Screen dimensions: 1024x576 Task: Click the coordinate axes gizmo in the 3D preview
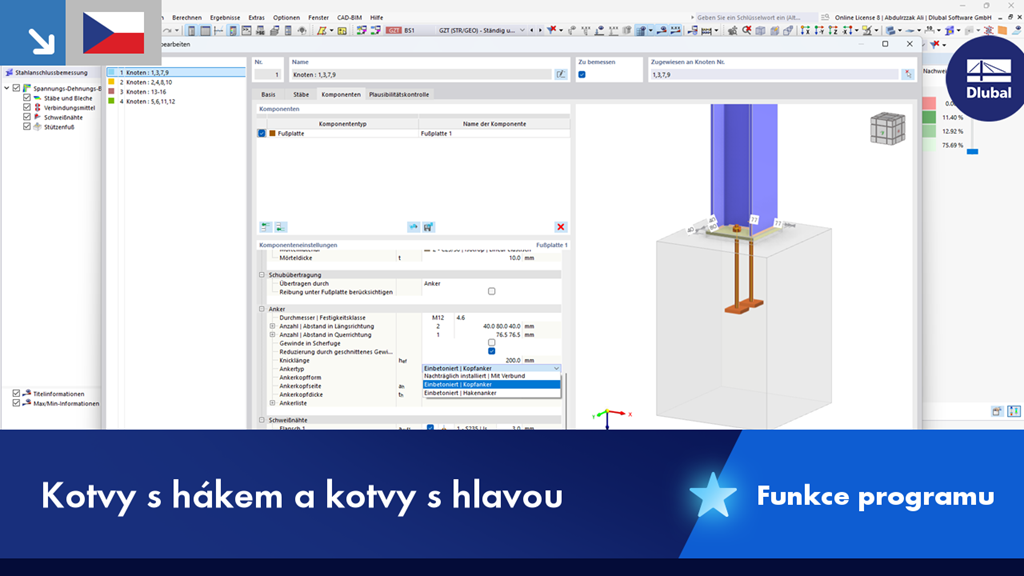click(608, 417)
